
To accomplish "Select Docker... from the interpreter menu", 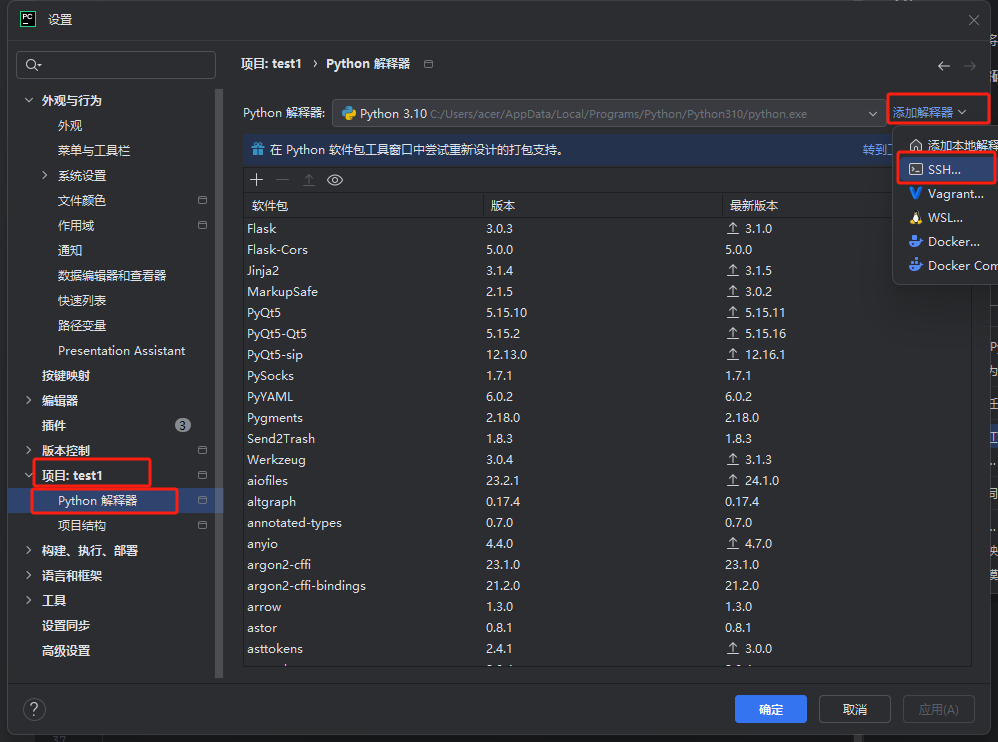I will pyautogui.click(x=946, y=242).
